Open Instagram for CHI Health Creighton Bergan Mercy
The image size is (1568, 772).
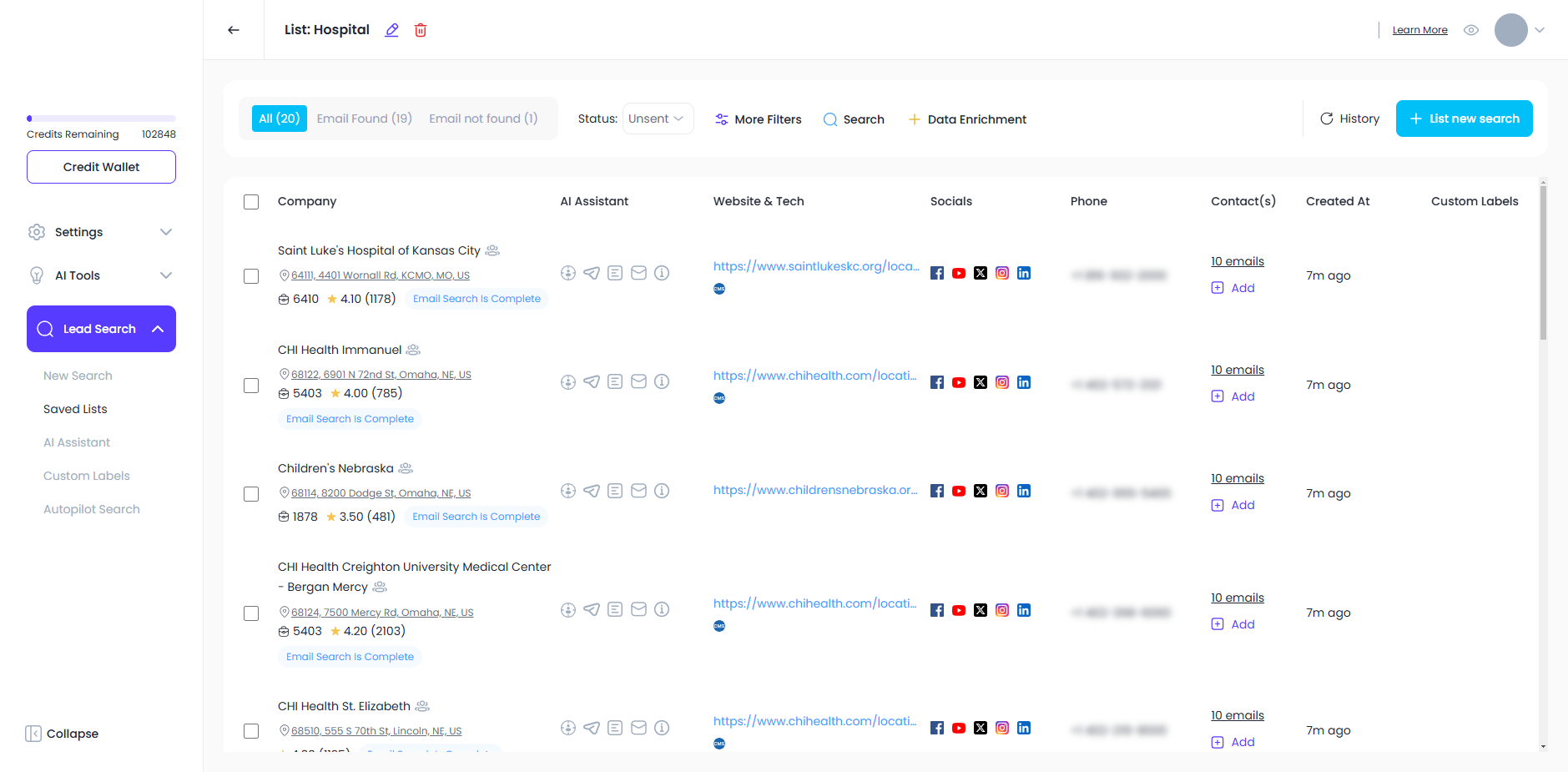tap(1002, 610)
